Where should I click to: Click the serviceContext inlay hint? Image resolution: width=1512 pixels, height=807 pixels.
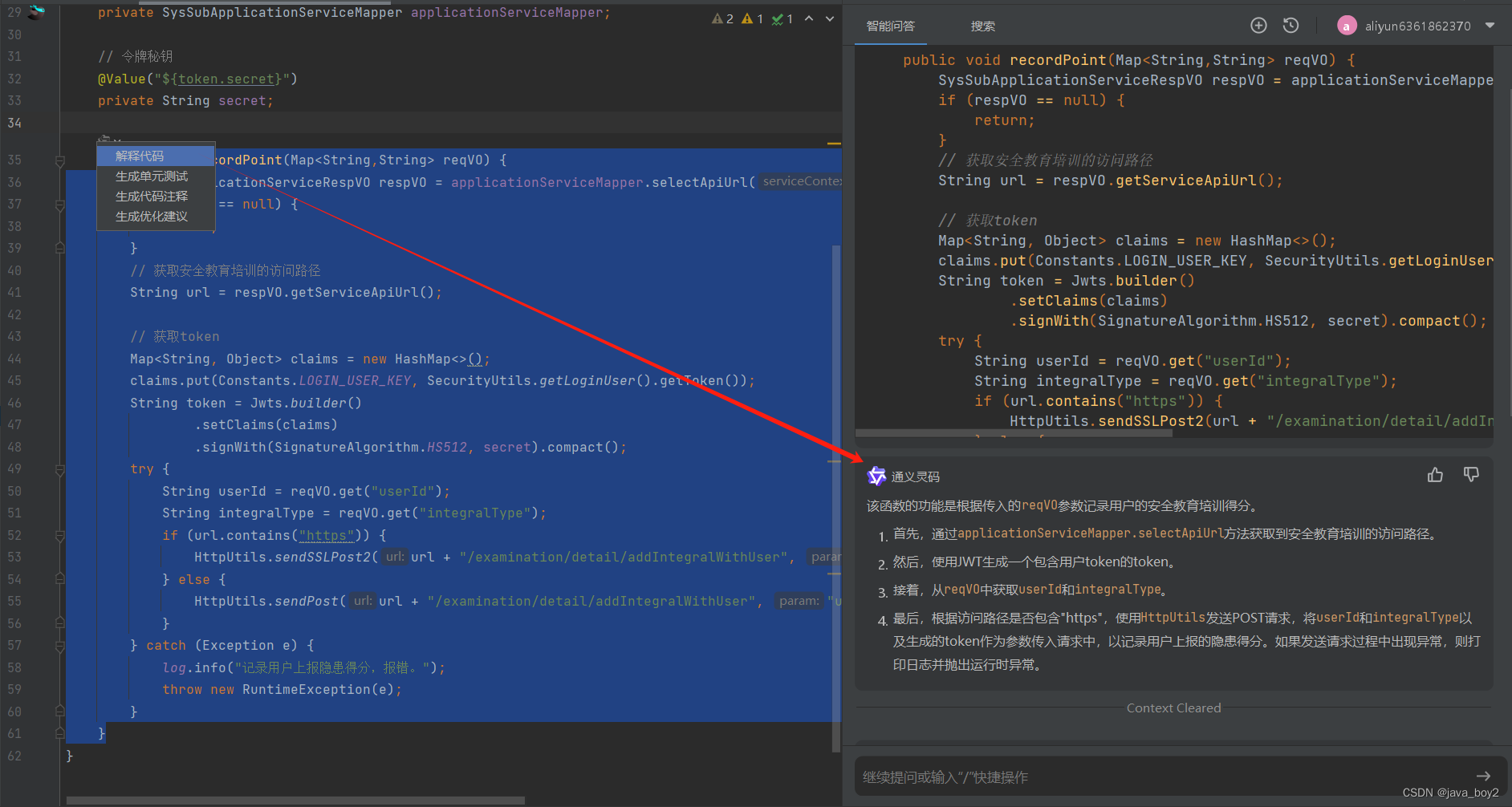click(x=800, y=181)
